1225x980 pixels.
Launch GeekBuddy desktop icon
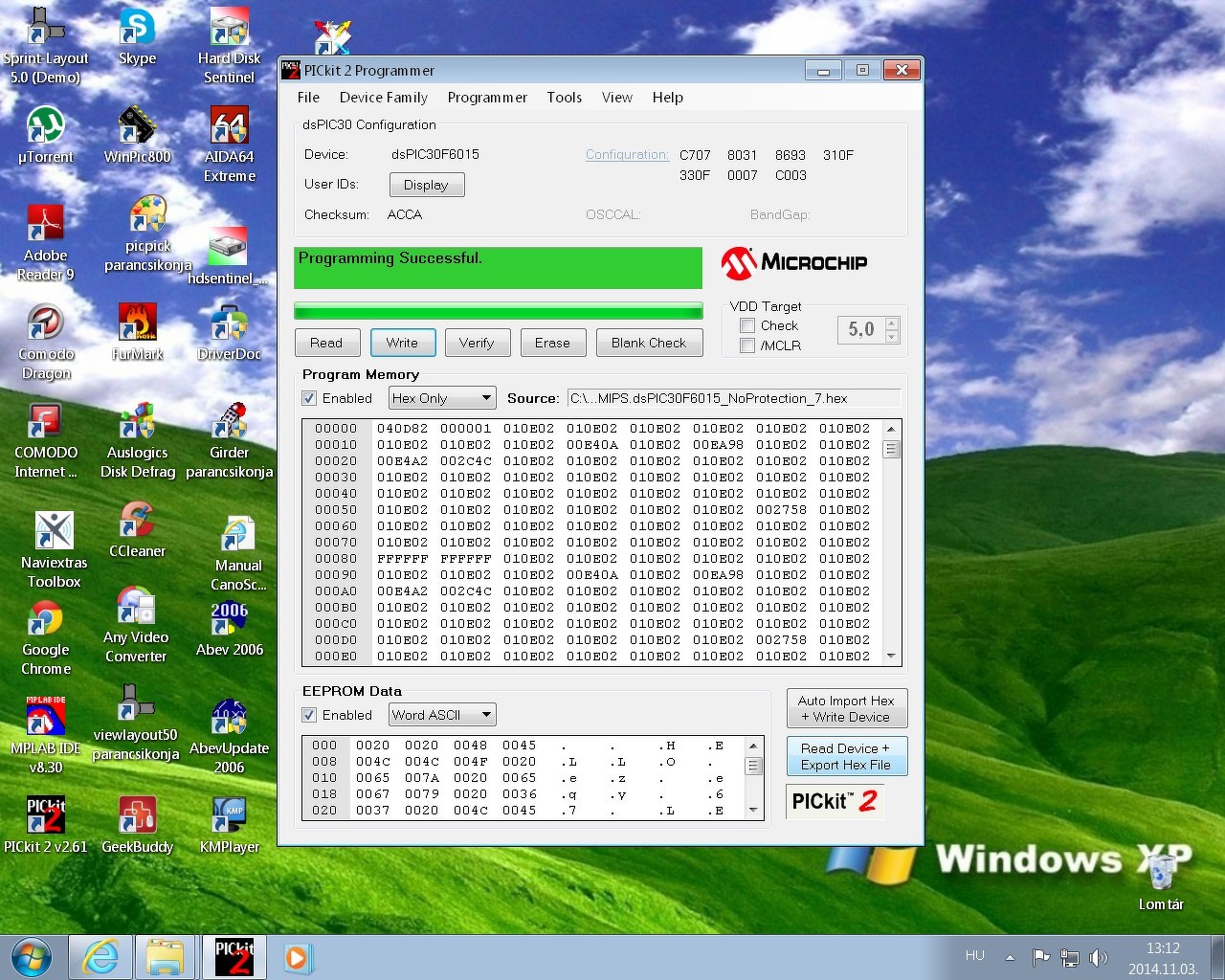click(x=137, y=824)
